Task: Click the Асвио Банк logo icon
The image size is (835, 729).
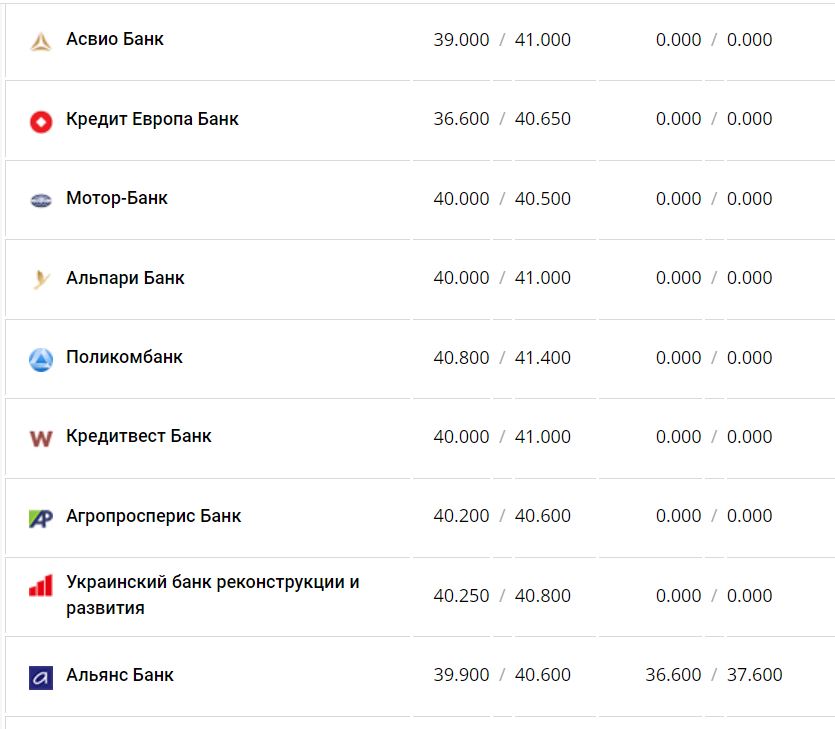Action: click(41, 41)
